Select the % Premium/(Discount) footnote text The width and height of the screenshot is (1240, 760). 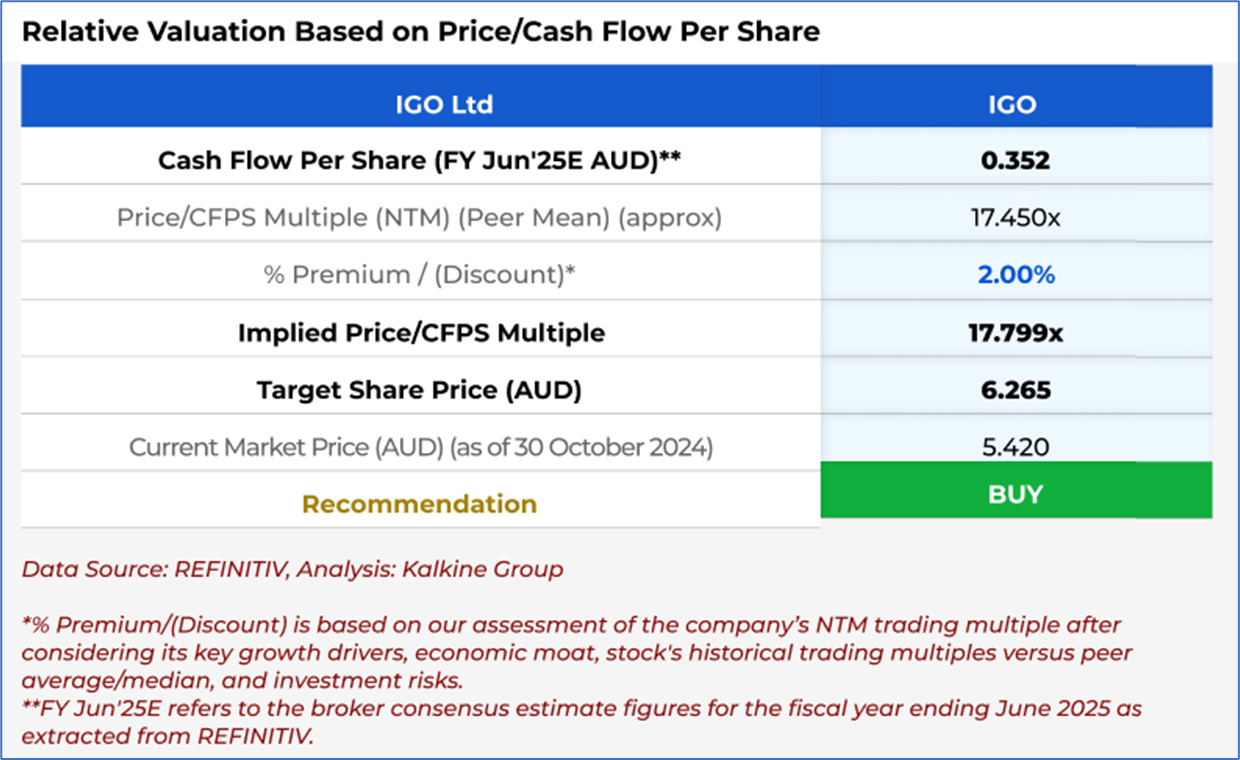click(x=570, y=652)
